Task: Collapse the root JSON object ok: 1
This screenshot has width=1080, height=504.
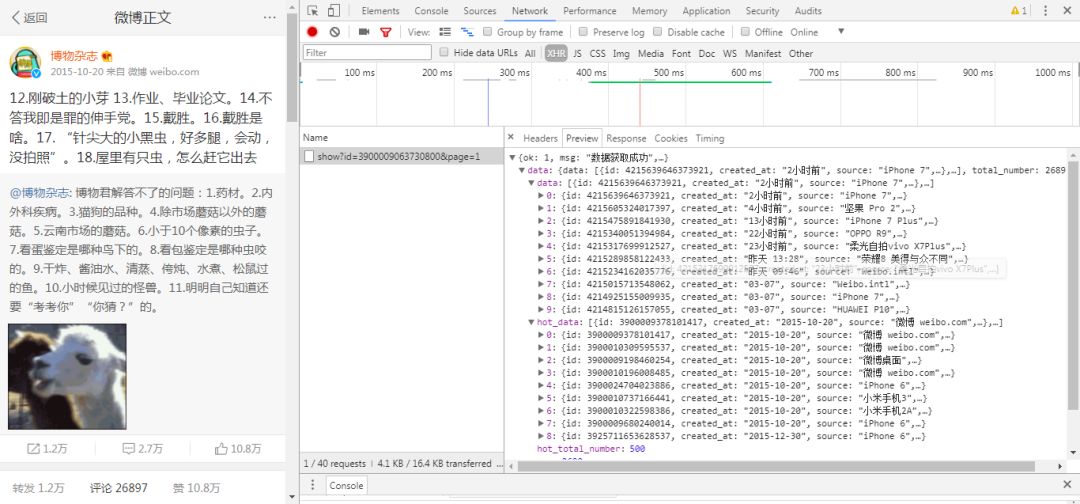Action: [x=512, y=158]
